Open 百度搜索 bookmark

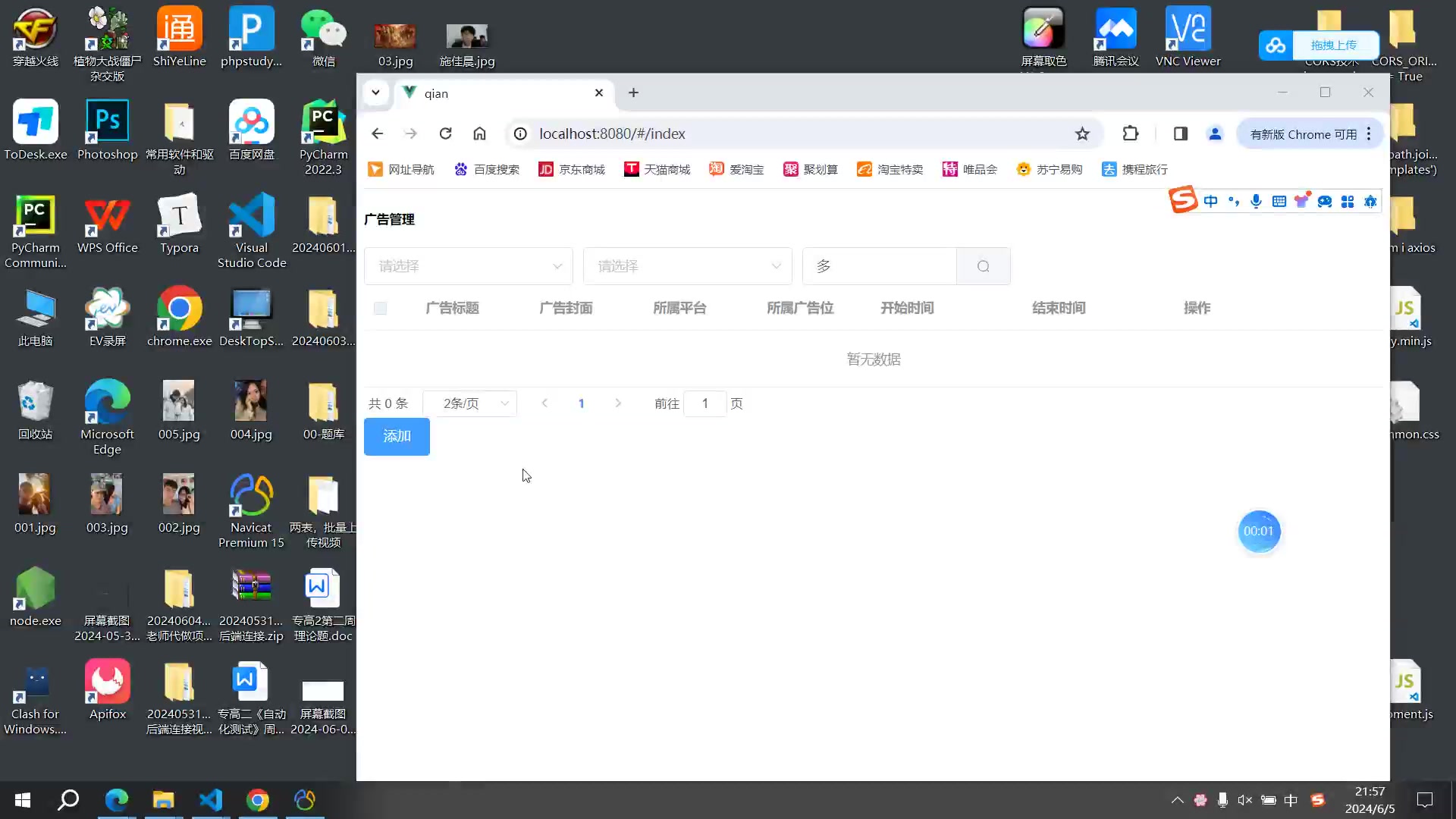click(x=487, y=169)
